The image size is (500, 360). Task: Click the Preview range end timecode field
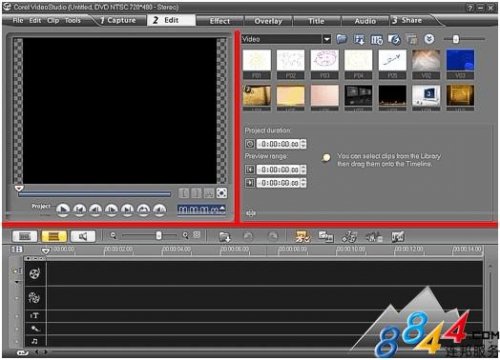[279, 183]
